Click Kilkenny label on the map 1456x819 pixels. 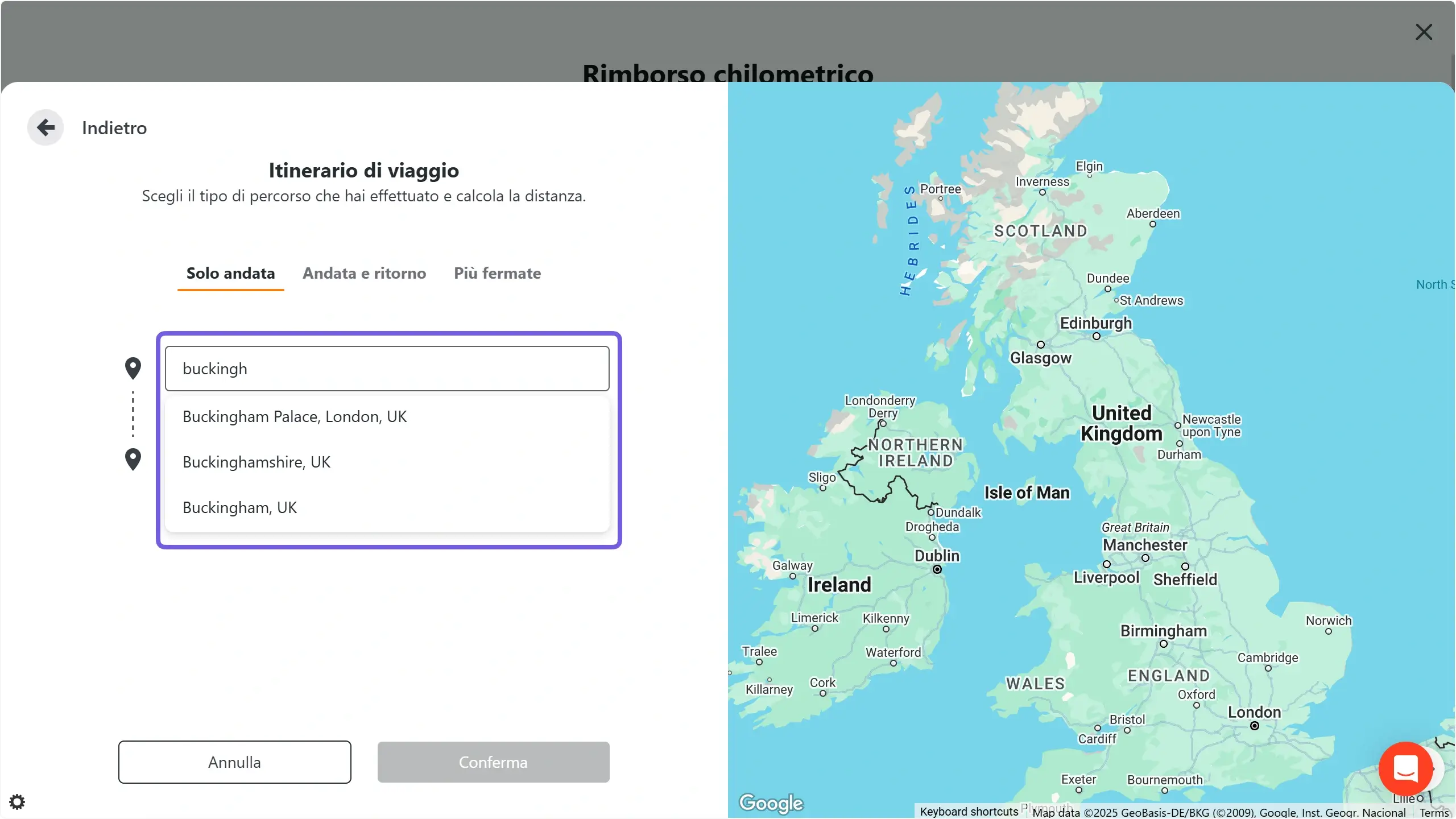click(886, 618)
